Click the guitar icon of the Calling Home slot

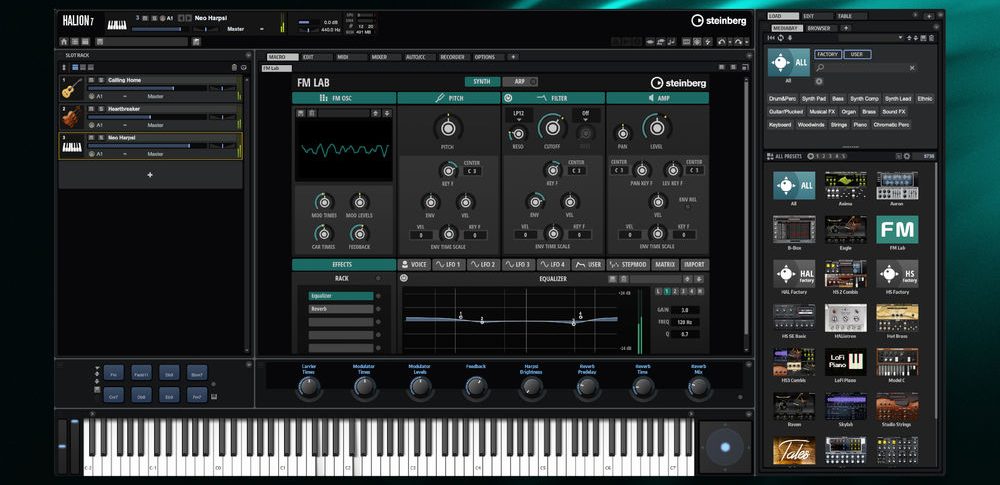point(71,88)
